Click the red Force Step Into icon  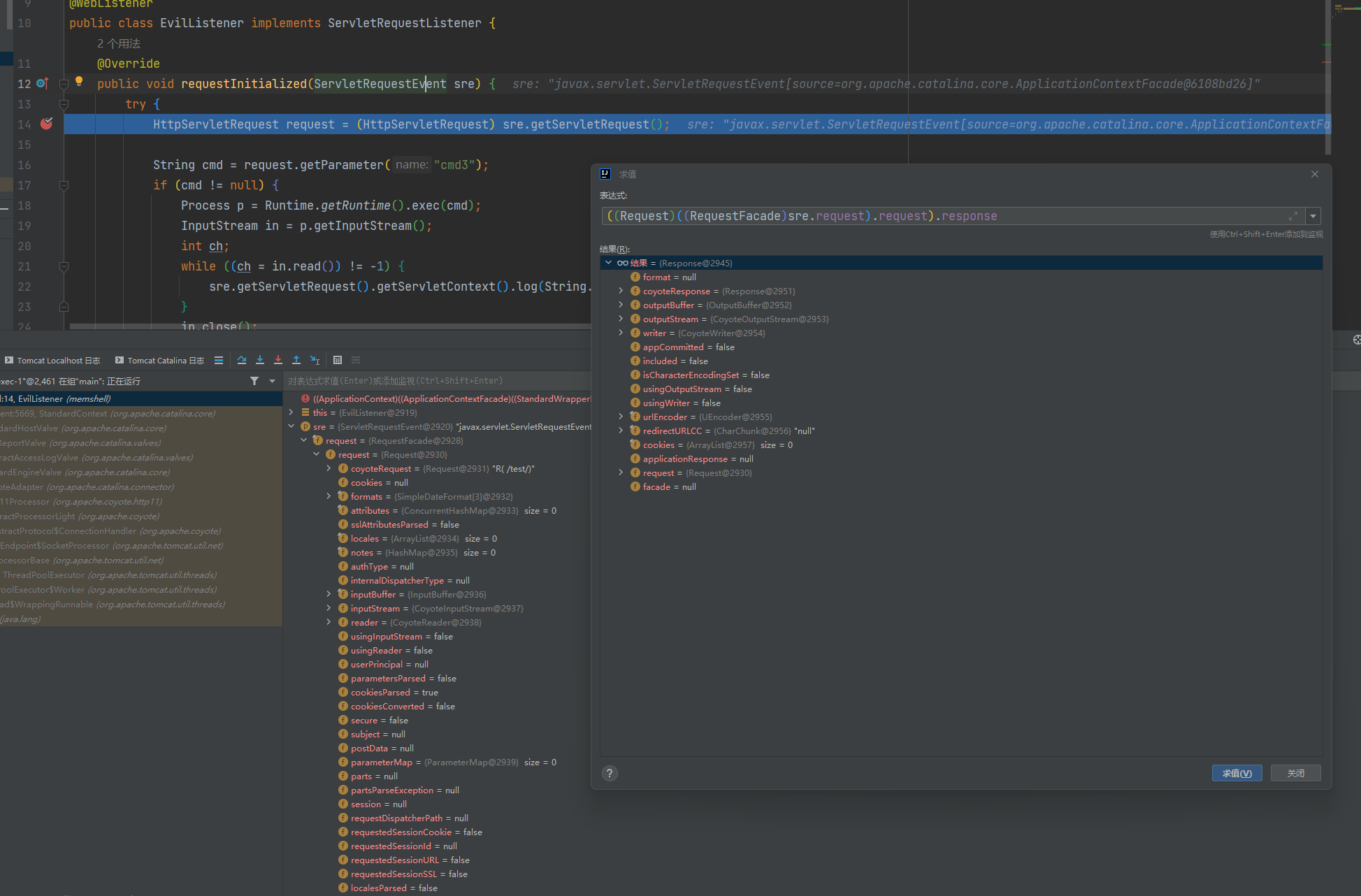pos(278,361)
